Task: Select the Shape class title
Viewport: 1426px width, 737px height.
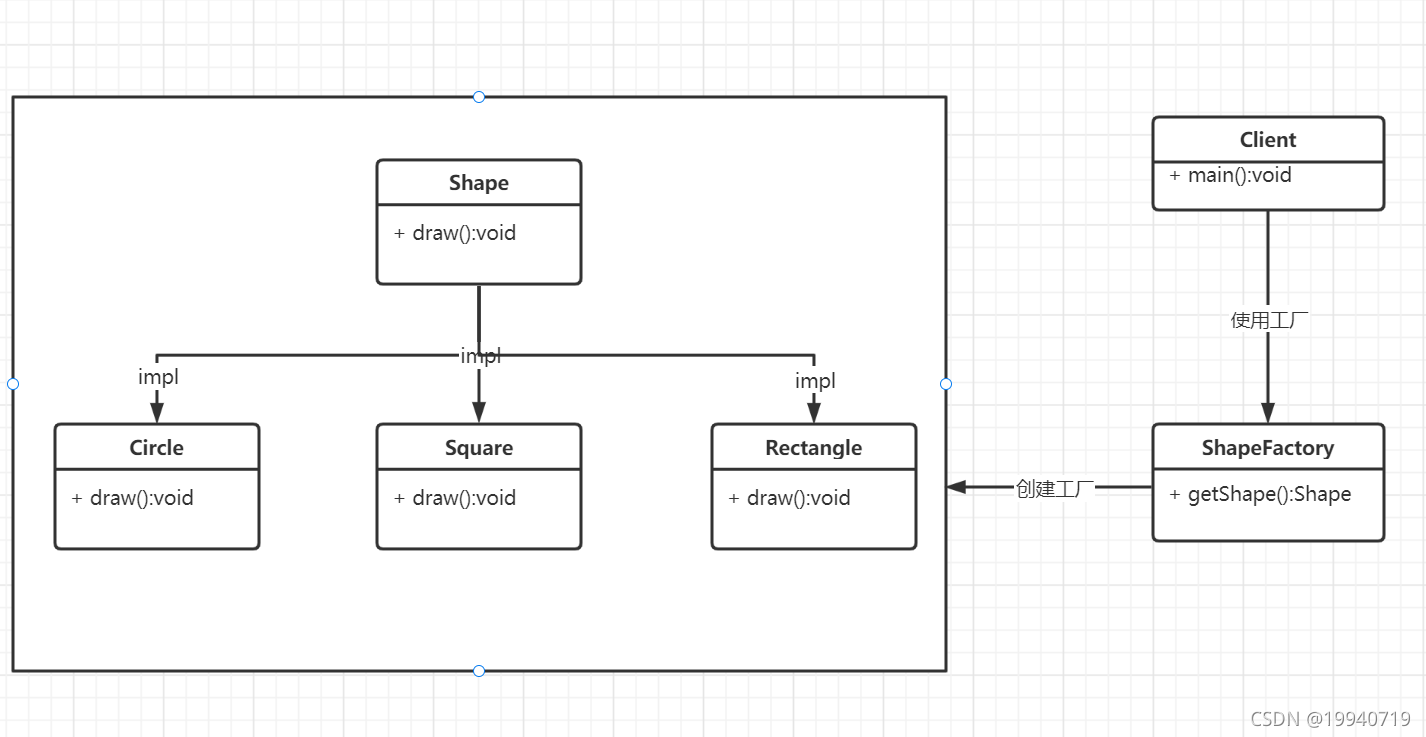Action: click(x=479, y=183)
